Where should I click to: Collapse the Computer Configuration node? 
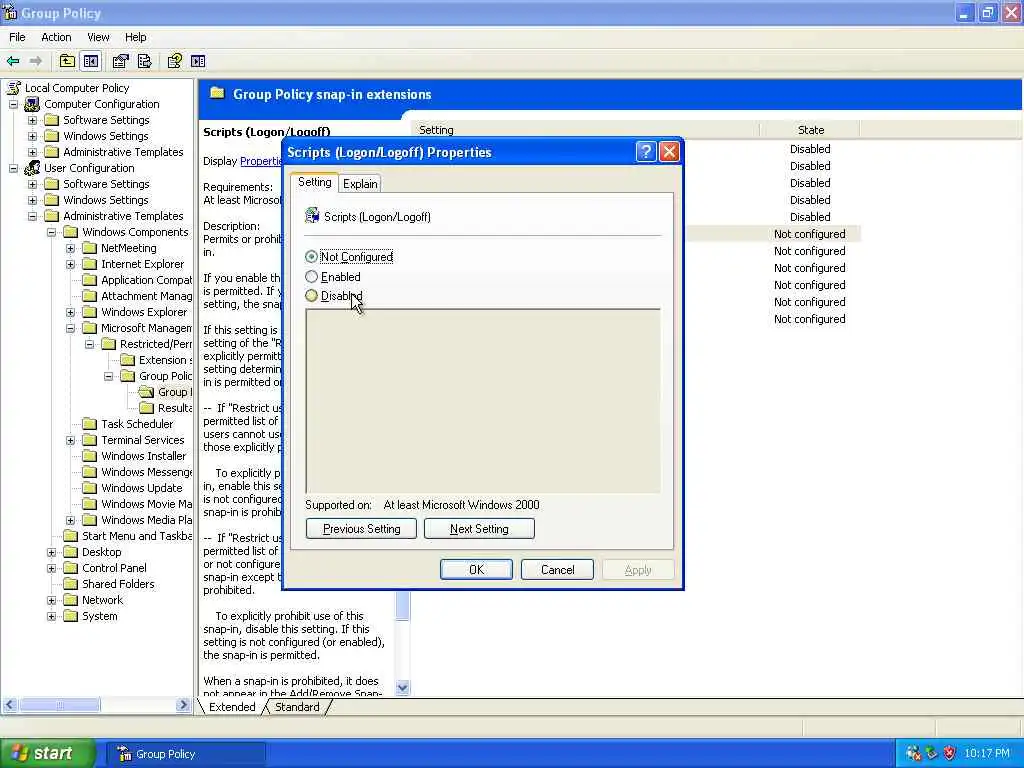tap(13, 104)
